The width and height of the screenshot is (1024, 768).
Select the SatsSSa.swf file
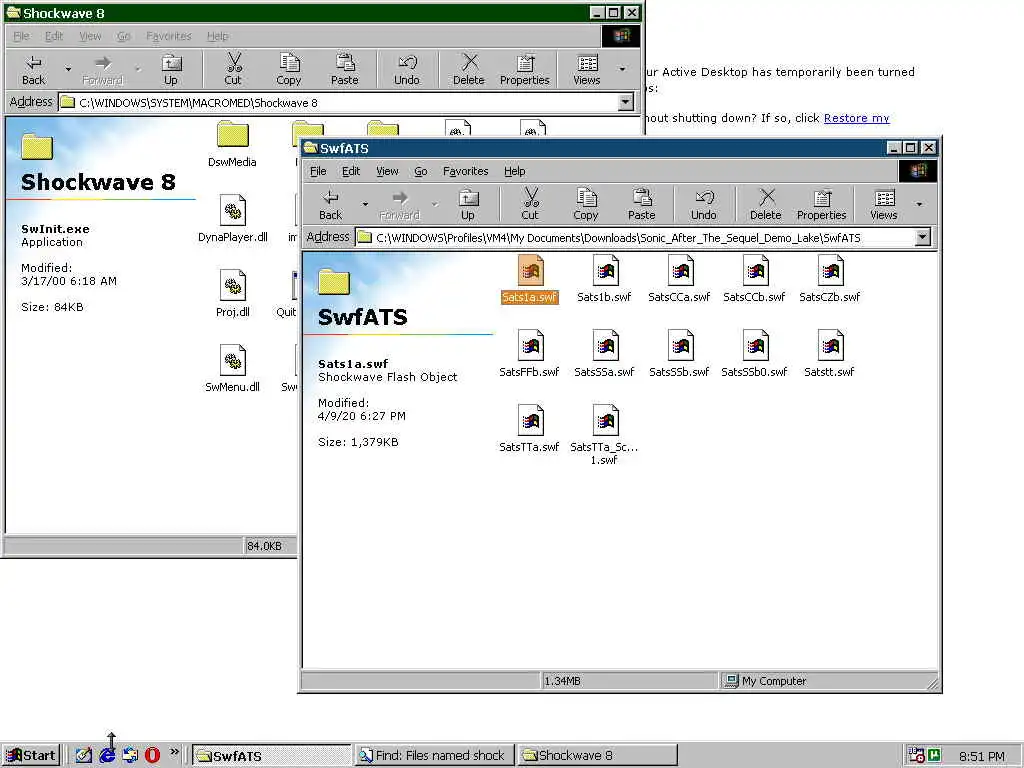[x=604, y=354]
